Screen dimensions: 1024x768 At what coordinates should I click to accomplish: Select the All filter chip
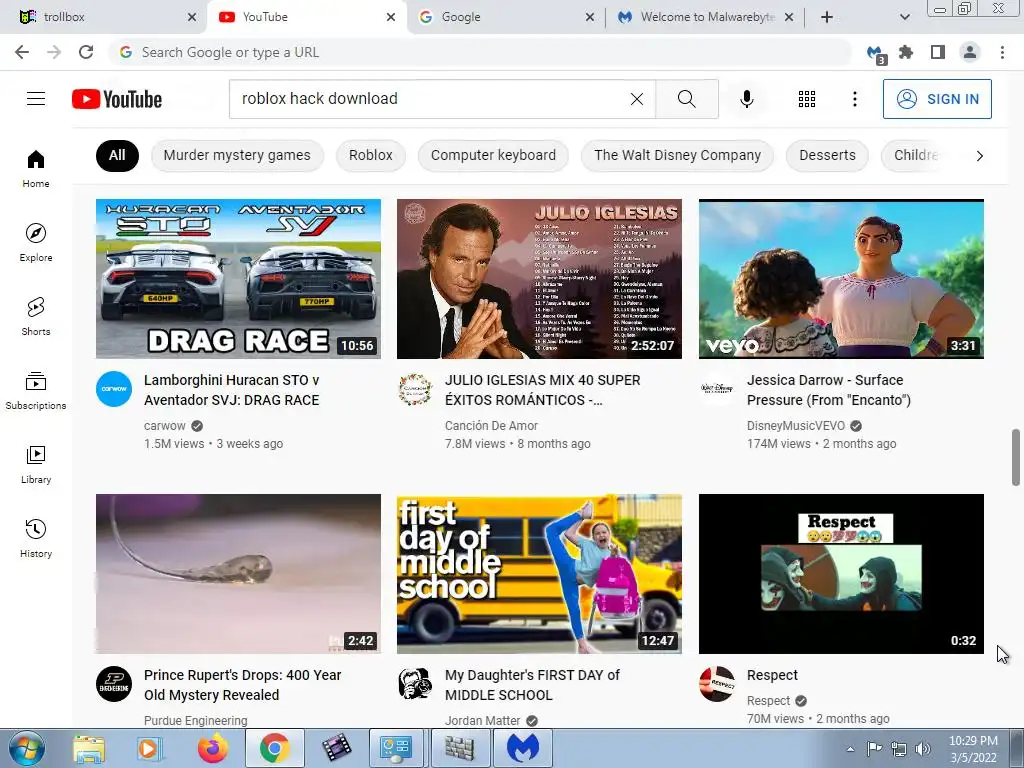click(x=117, y=155)
